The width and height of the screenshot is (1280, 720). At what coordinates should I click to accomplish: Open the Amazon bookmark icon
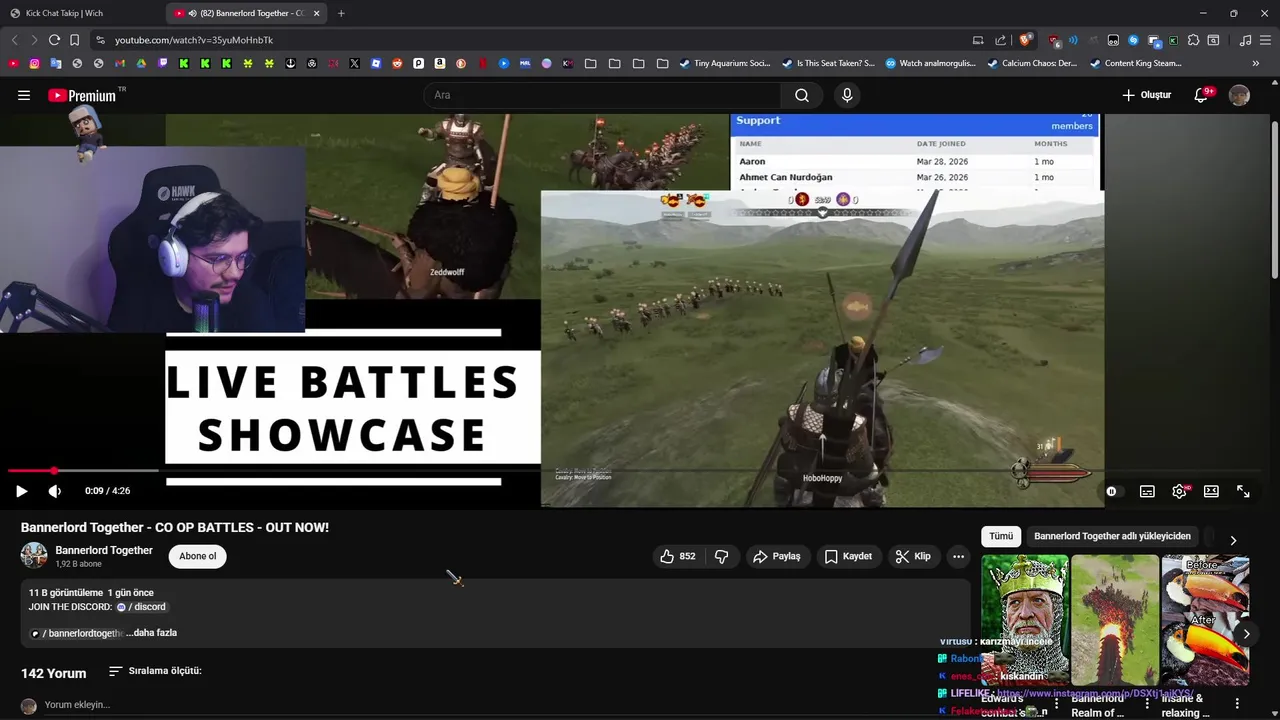(x=440, y=63)
